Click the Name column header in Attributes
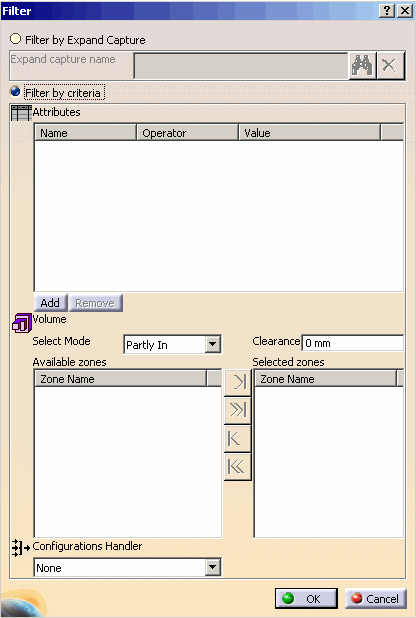The image size is (416, 618). [x=86, y=133]
